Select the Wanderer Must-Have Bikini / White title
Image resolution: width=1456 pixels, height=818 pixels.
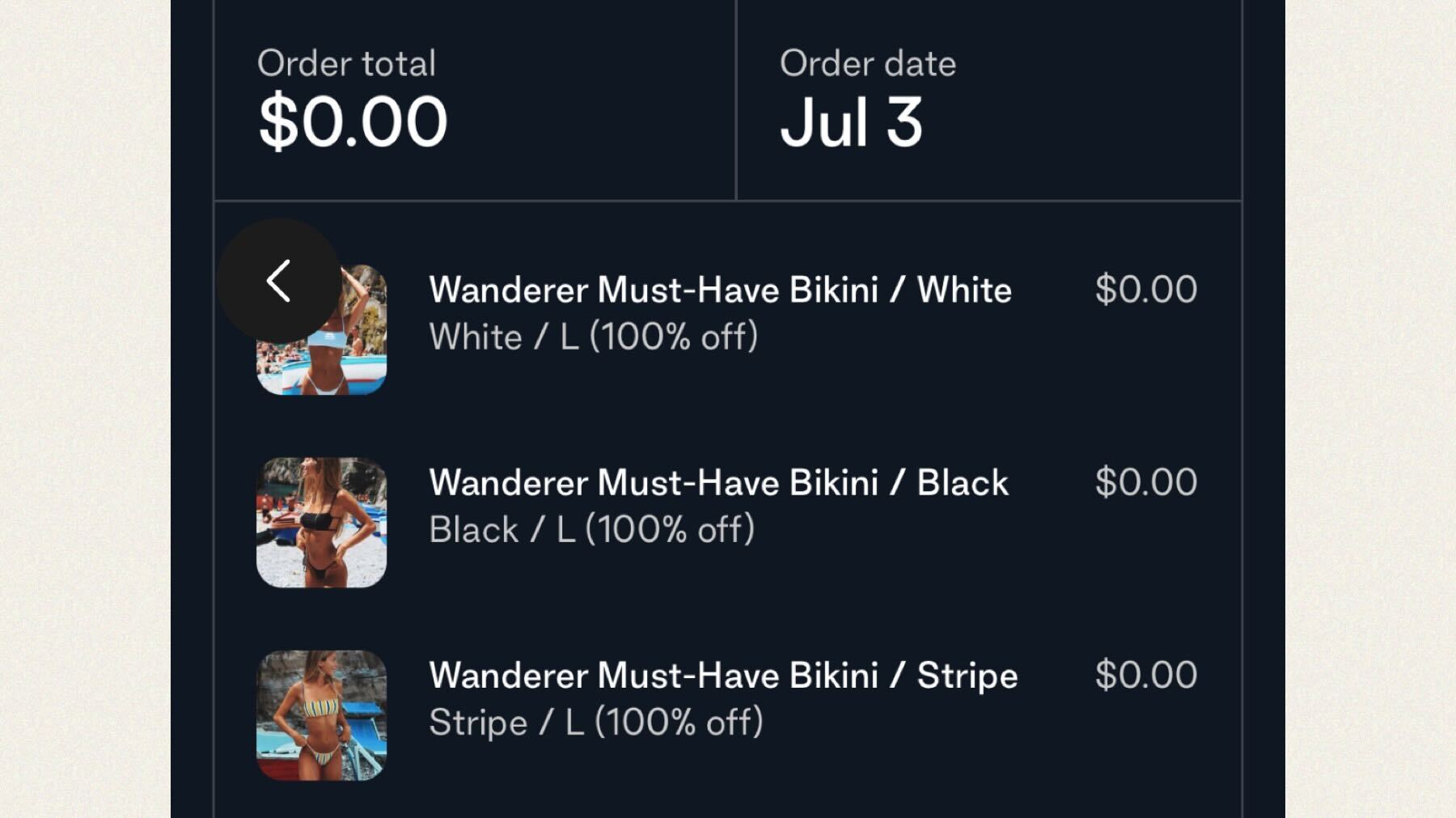(x=720, y=290)
